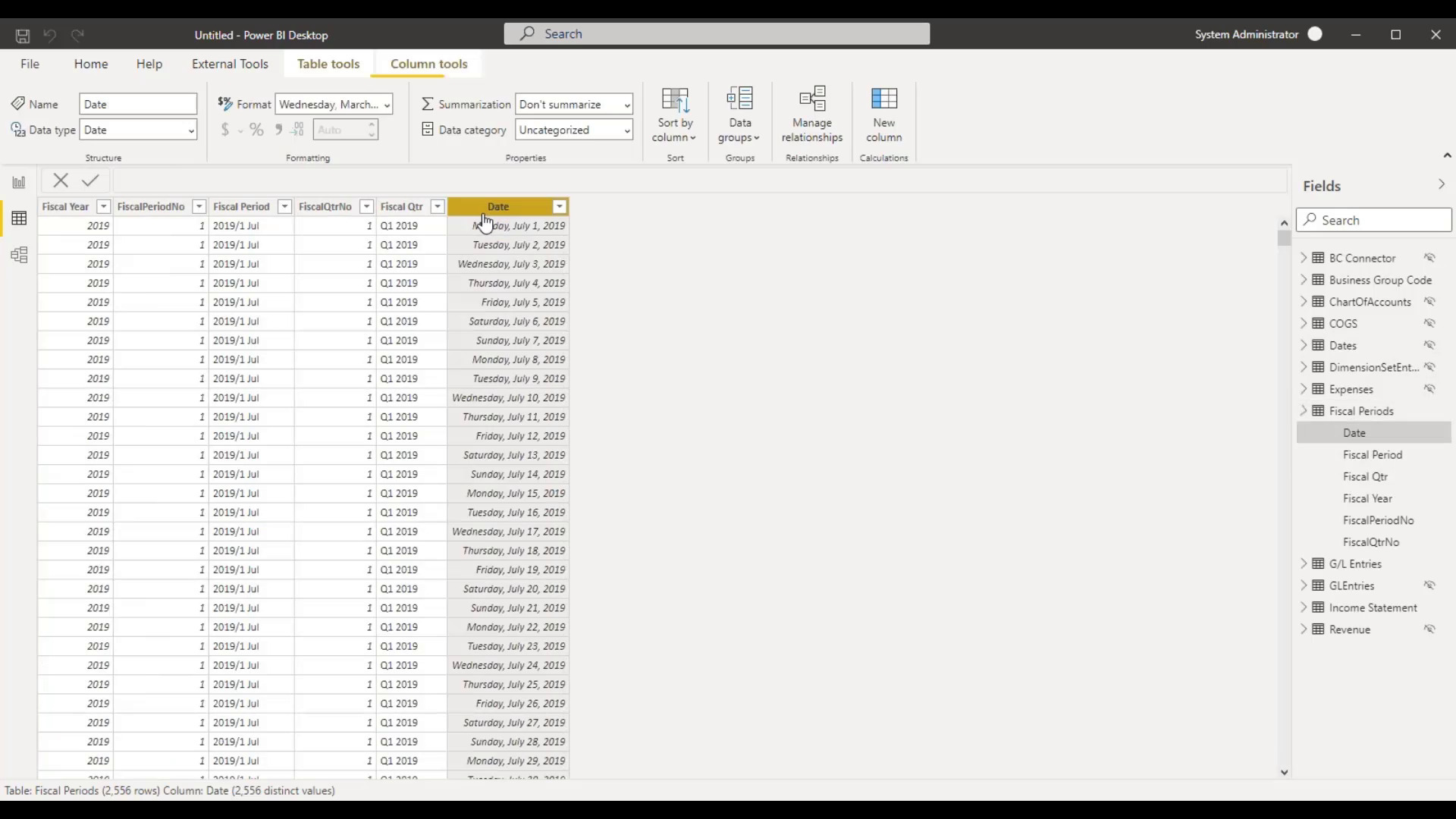Hide the Expenses table from report view
Viewport: 1456px width, 819px height.
[x=1430, y=388]
